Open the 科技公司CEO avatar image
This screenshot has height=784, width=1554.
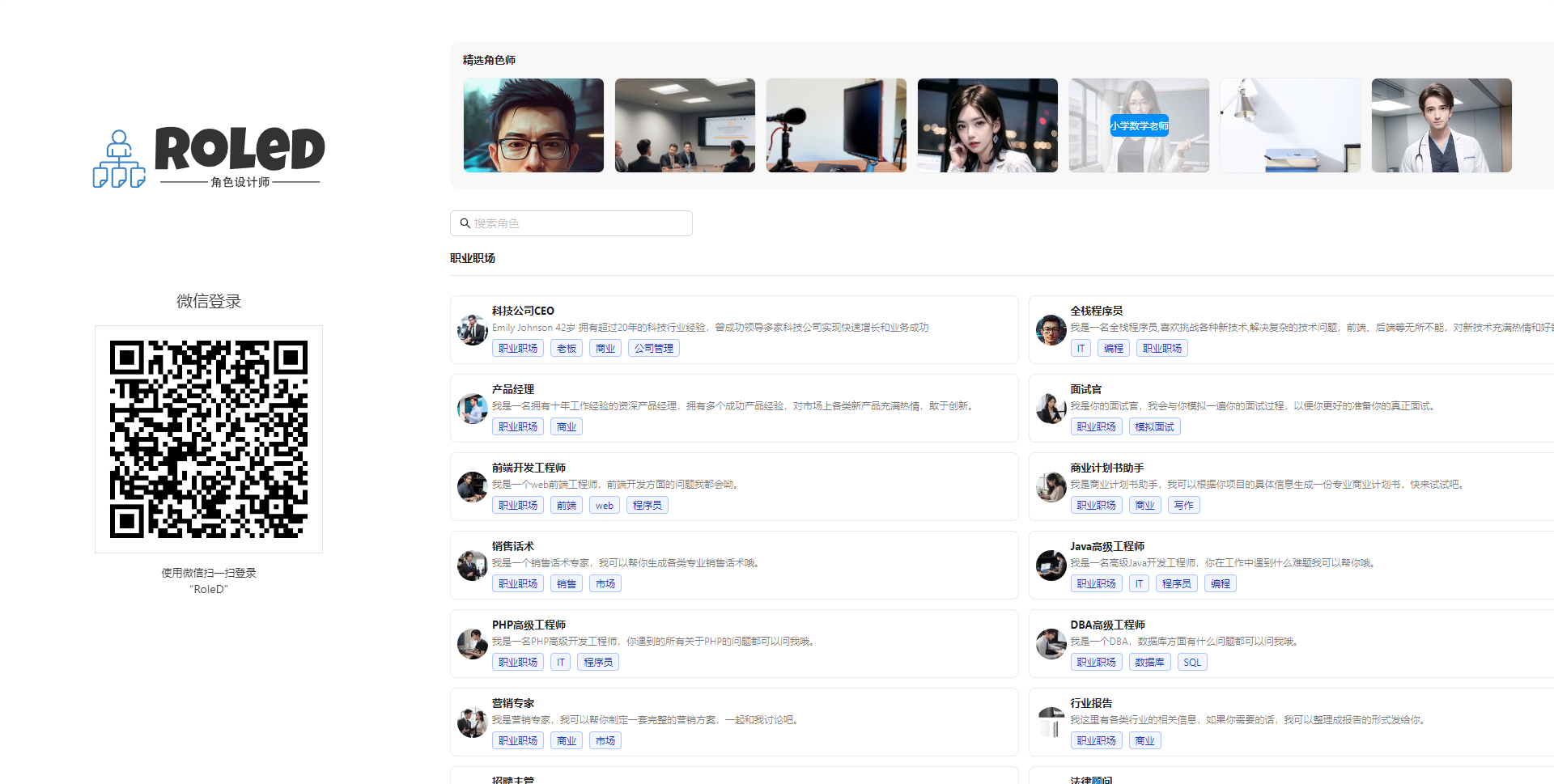click(x=472, y=329)
